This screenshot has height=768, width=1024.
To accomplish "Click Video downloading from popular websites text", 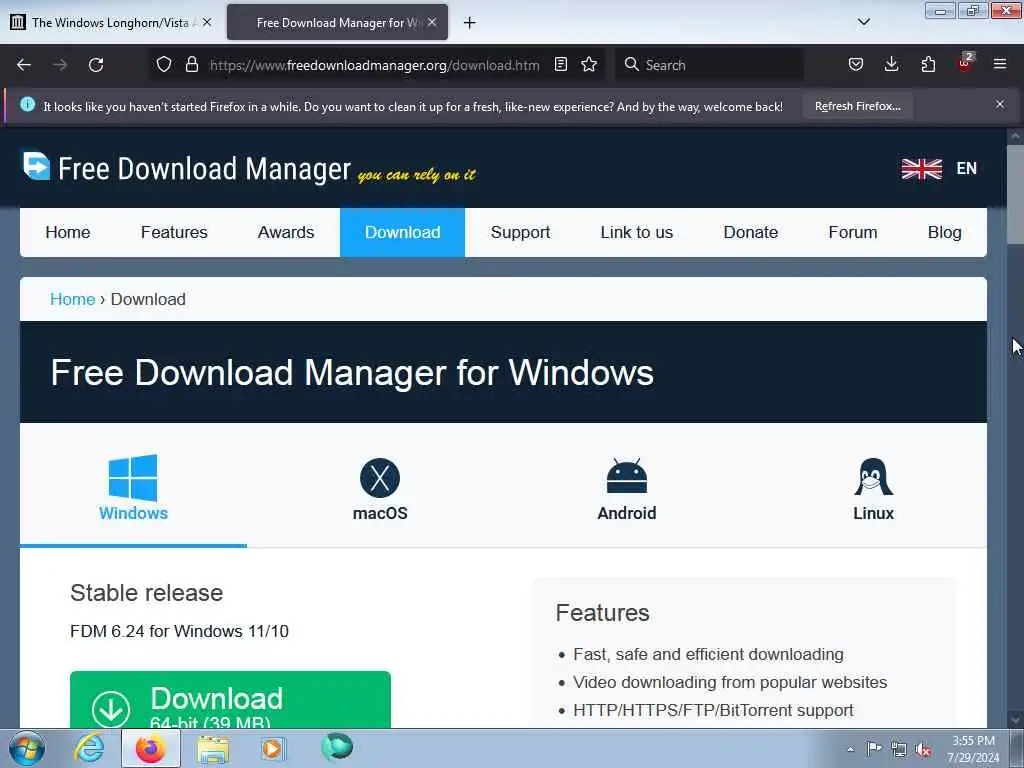I will click(x=730, y=682).
